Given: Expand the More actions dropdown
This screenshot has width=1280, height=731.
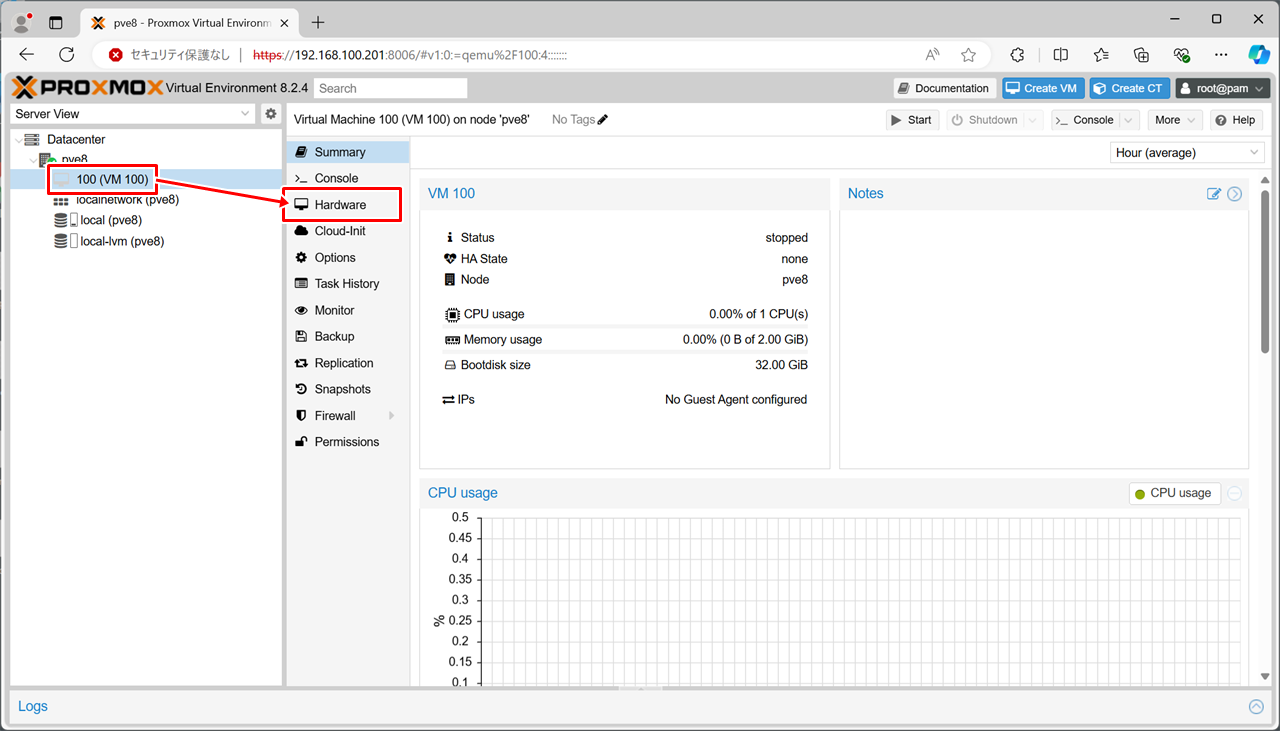Looking at the screenshot, I should point(1175,120).
